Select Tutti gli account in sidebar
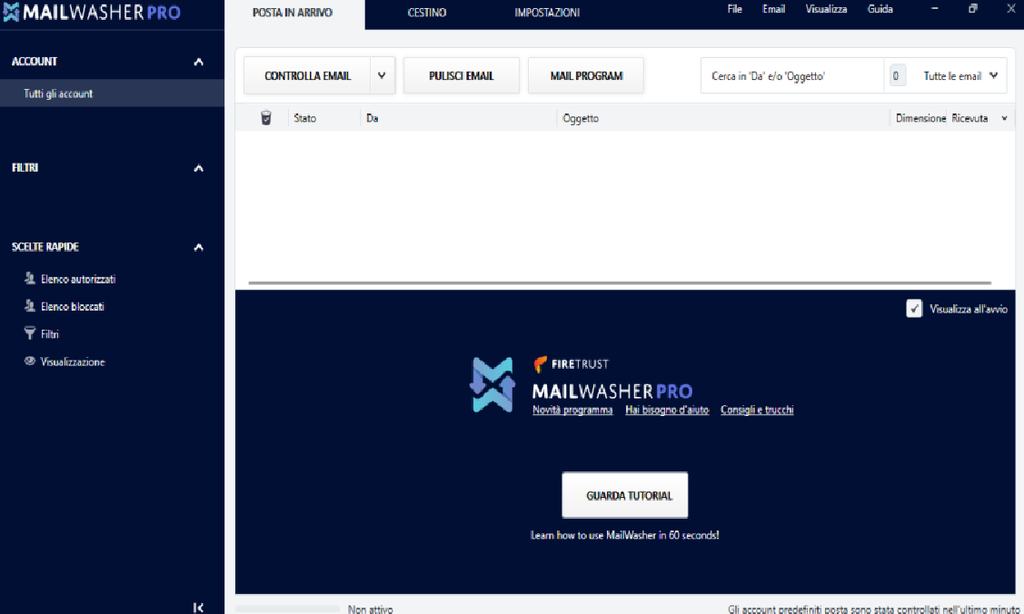The width and height of the screenshot is (1024, 614). point(112,93)
